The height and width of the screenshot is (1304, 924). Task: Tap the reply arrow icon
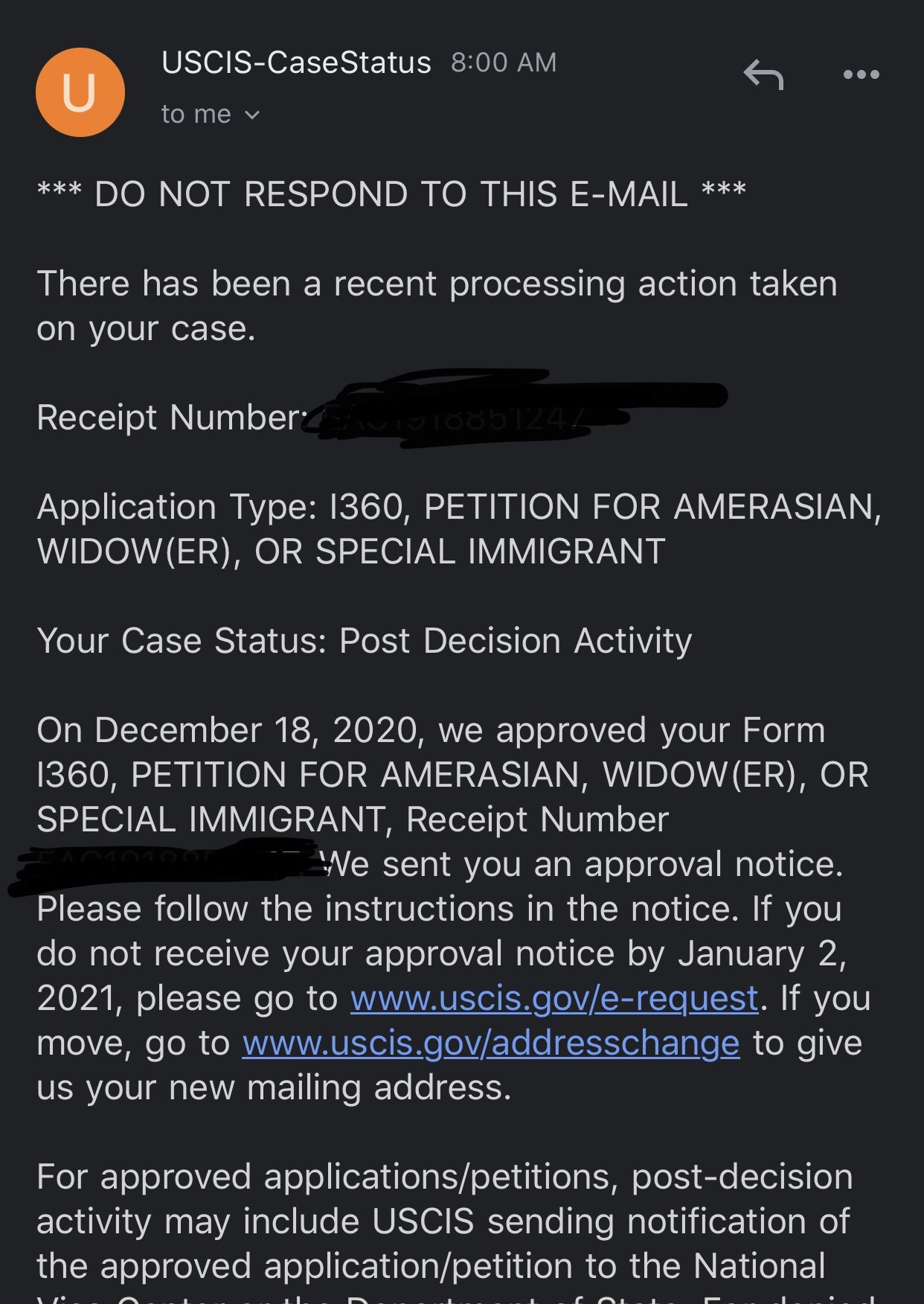[x=764, y=74]
